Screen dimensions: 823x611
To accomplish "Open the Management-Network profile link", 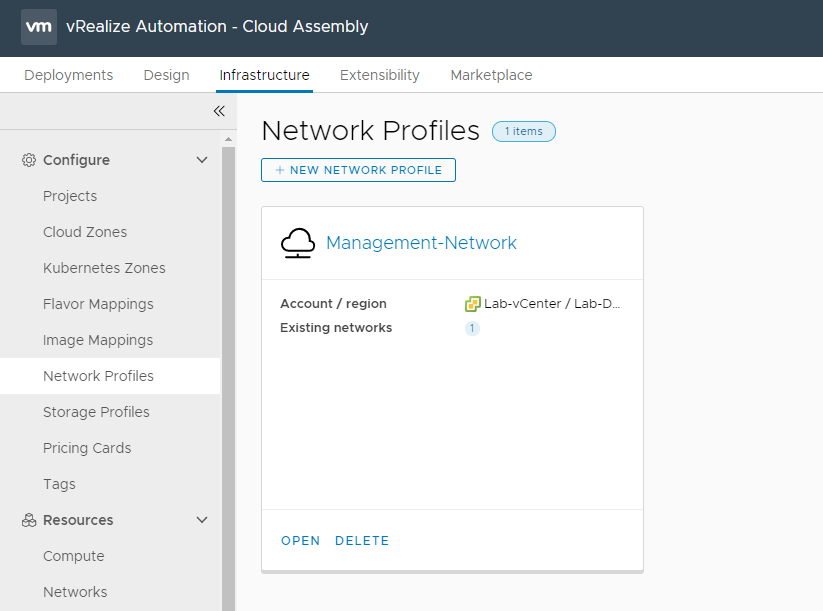I will coord(421,243).
